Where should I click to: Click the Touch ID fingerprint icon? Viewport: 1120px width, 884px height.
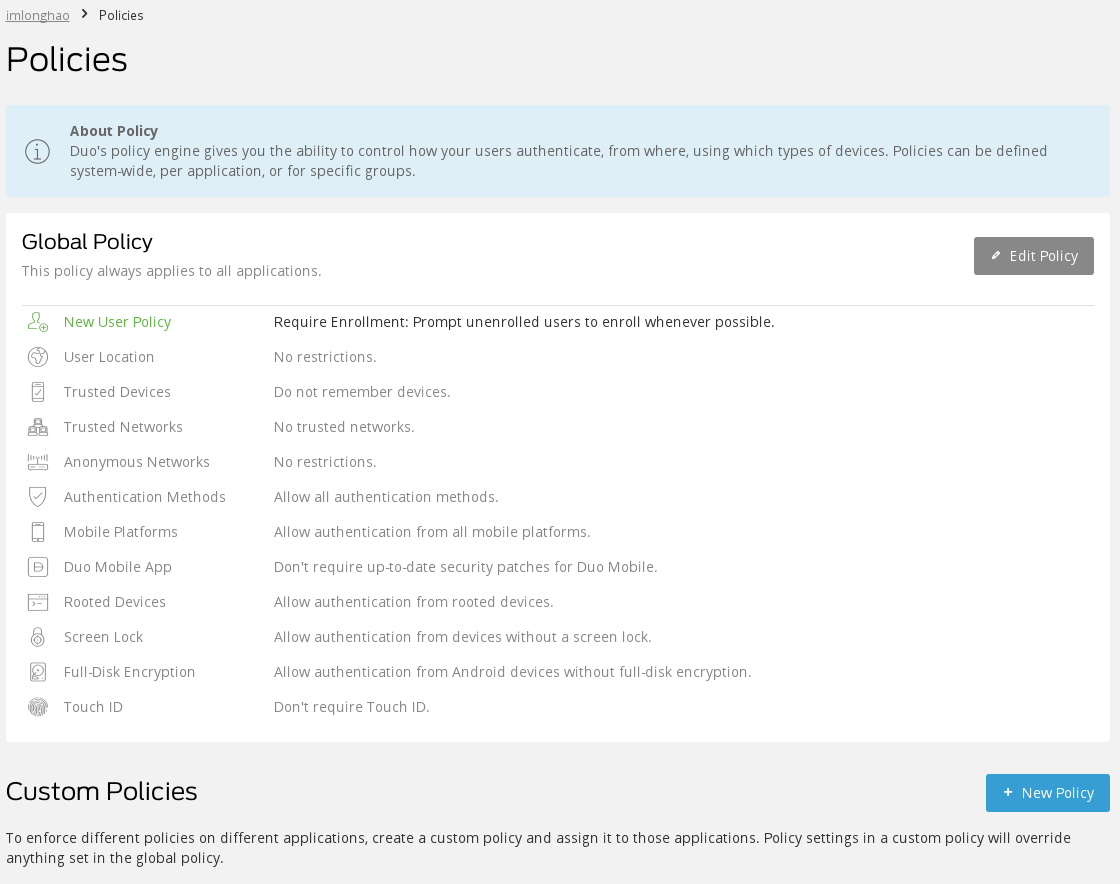pos(38,707)
